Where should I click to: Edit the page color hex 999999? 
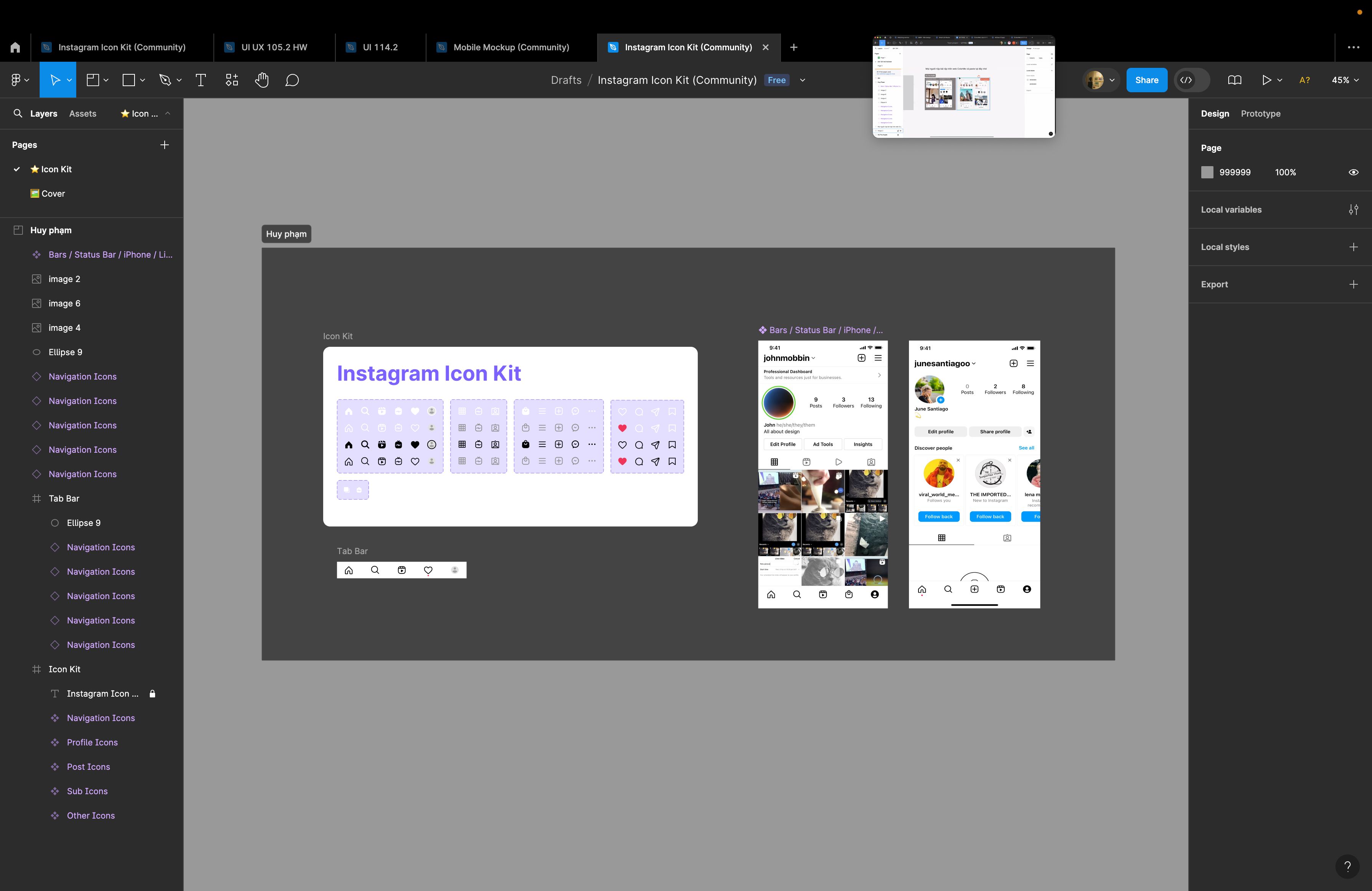[1235, 172]
